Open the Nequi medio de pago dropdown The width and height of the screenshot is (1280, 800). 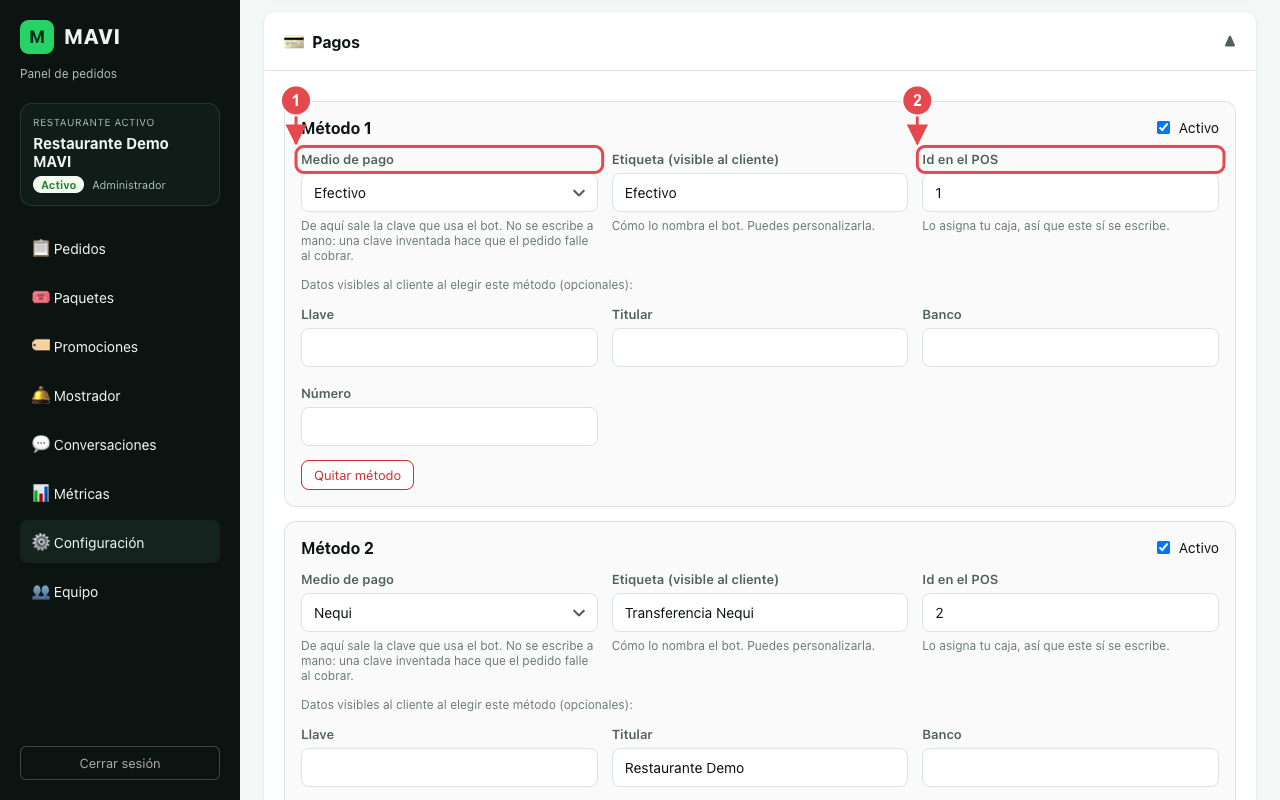(x=449, y=613)
